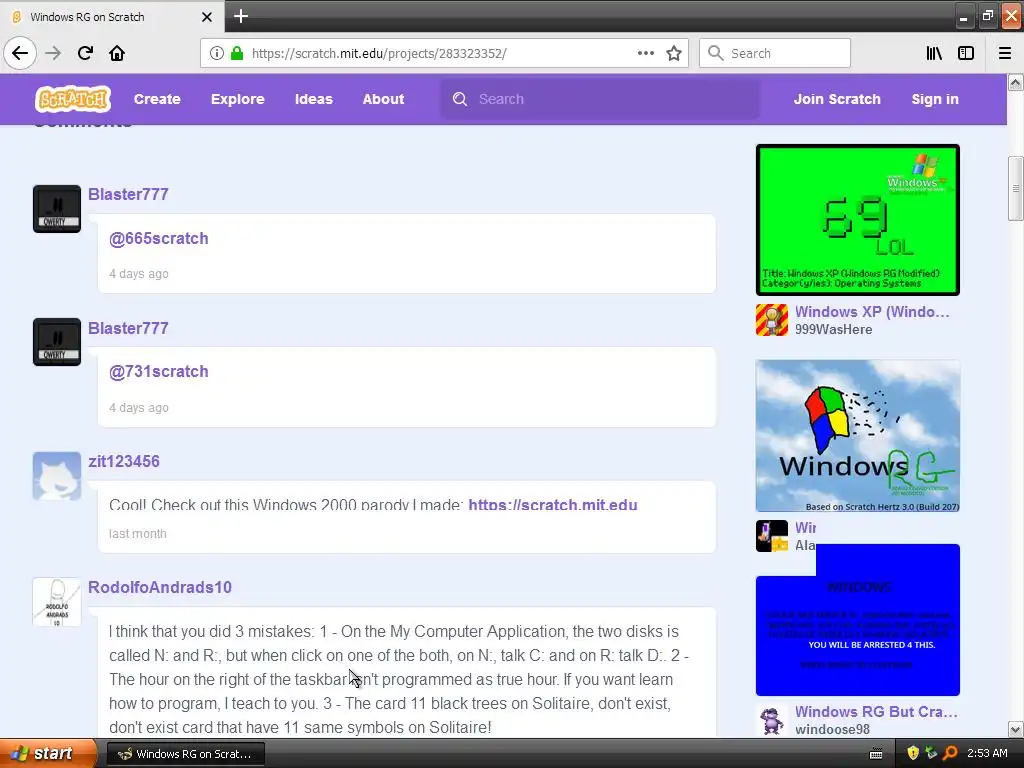The height and width of the screenshot is (768, 1024).
Task: Open the RodolfoAndrads10 username link
Action: (160, 587)
